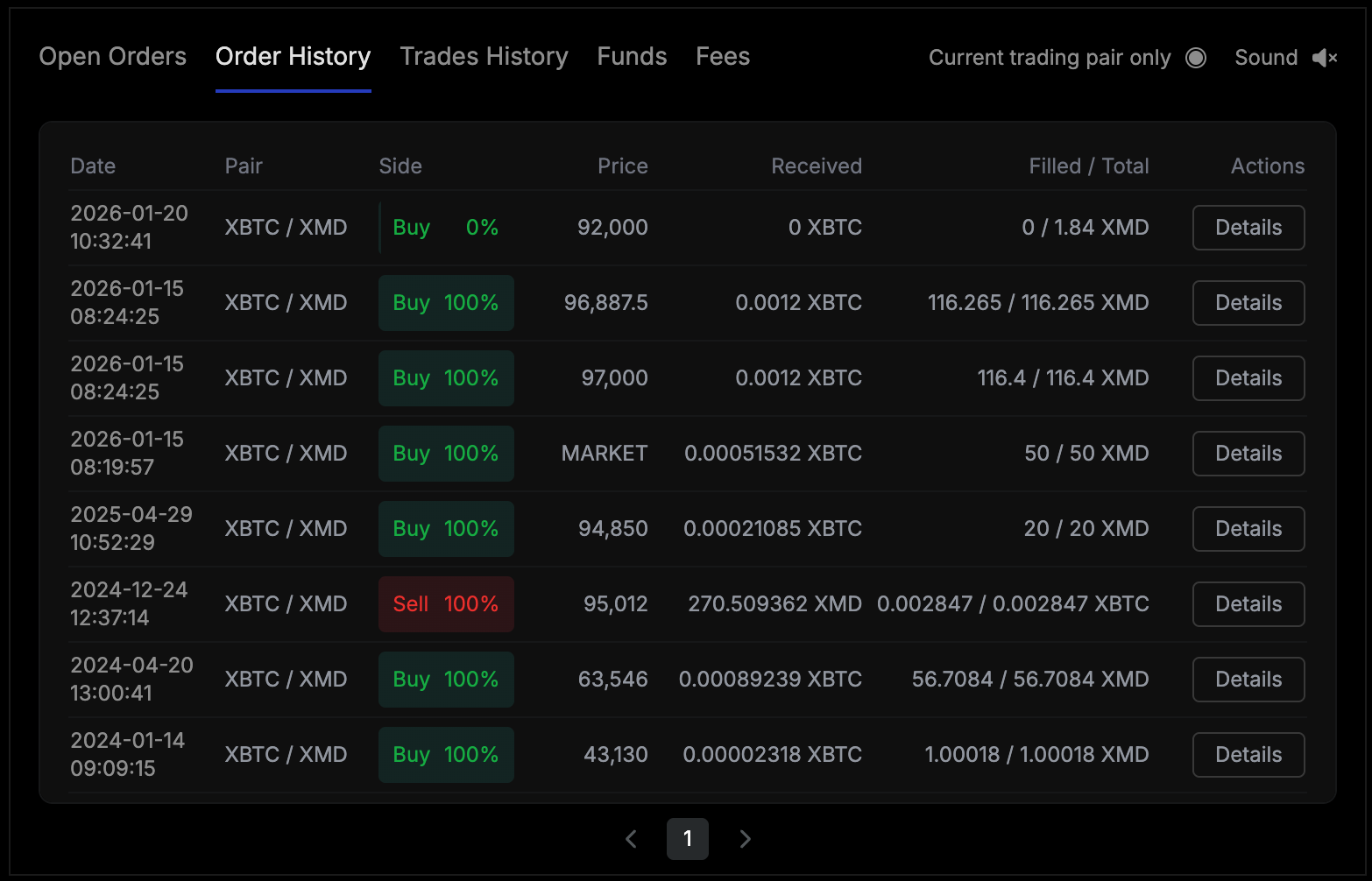The height and width of the screenshot is (881, 1372).
Task: Open Details for the MARKET price order
Action: [1248, 454]
